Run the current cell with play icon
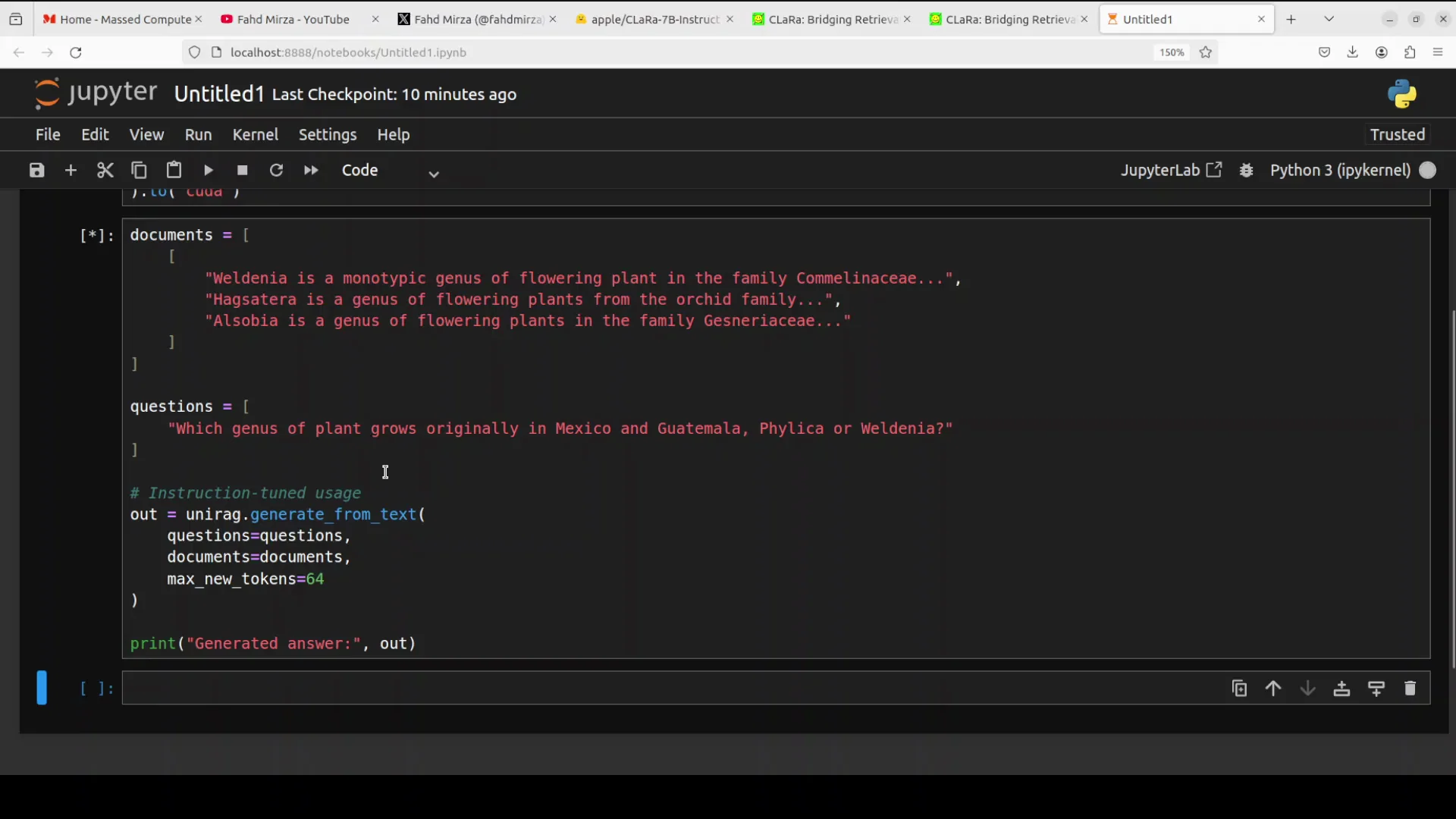 click(209, 170)
